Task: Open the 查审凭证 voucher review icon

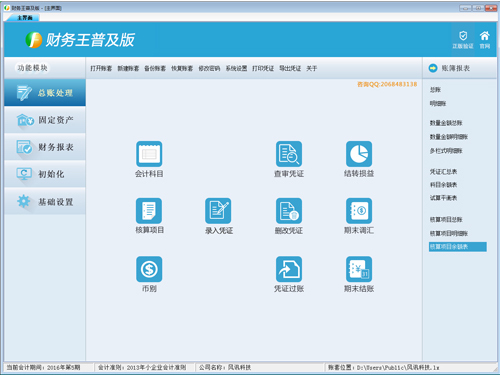Action: click(289, 154)
